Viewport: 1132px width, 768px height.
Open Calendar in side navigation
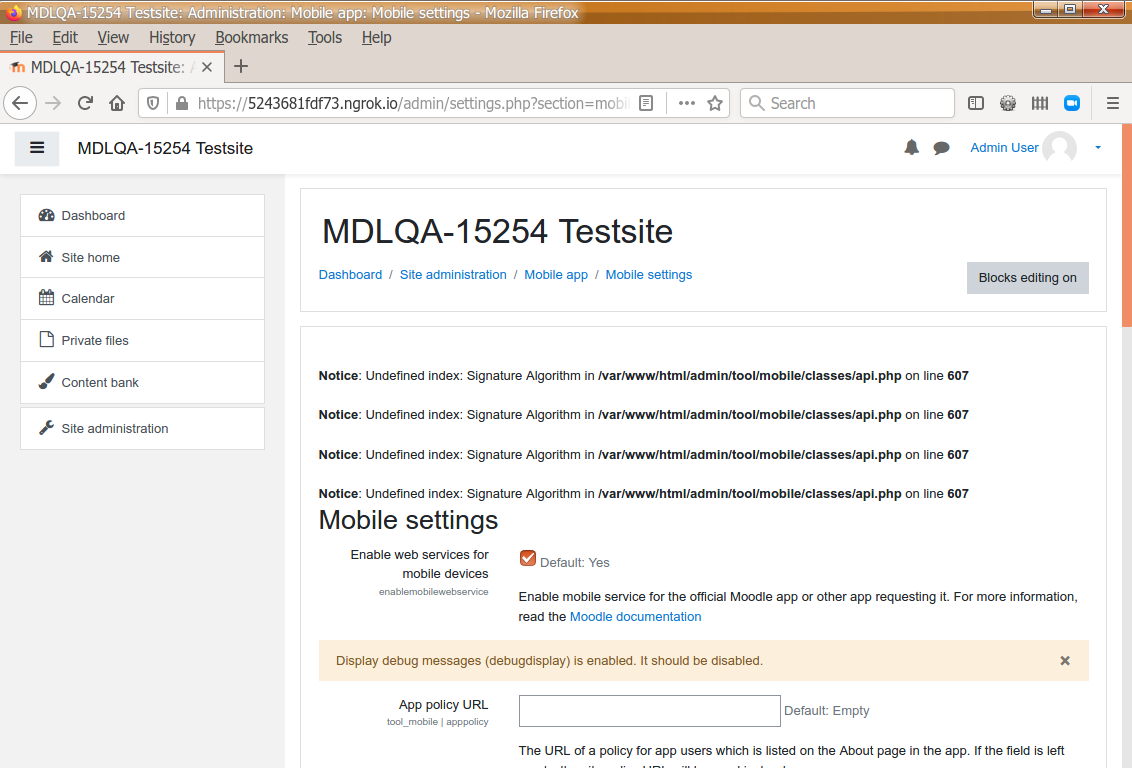pyautogui.click(x=142, y=299)
